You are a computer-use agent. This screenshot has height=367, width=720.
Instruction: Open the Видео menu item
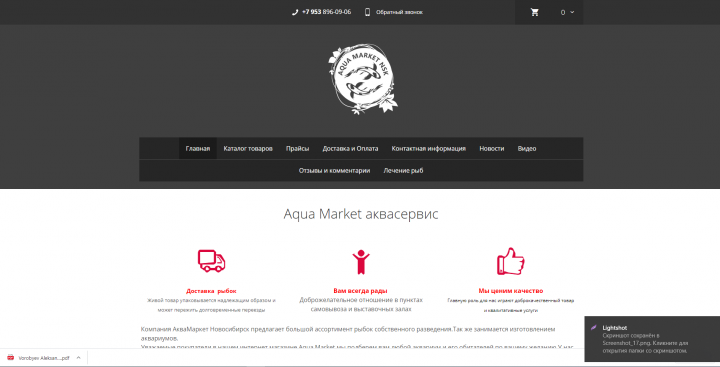(527, 148)
